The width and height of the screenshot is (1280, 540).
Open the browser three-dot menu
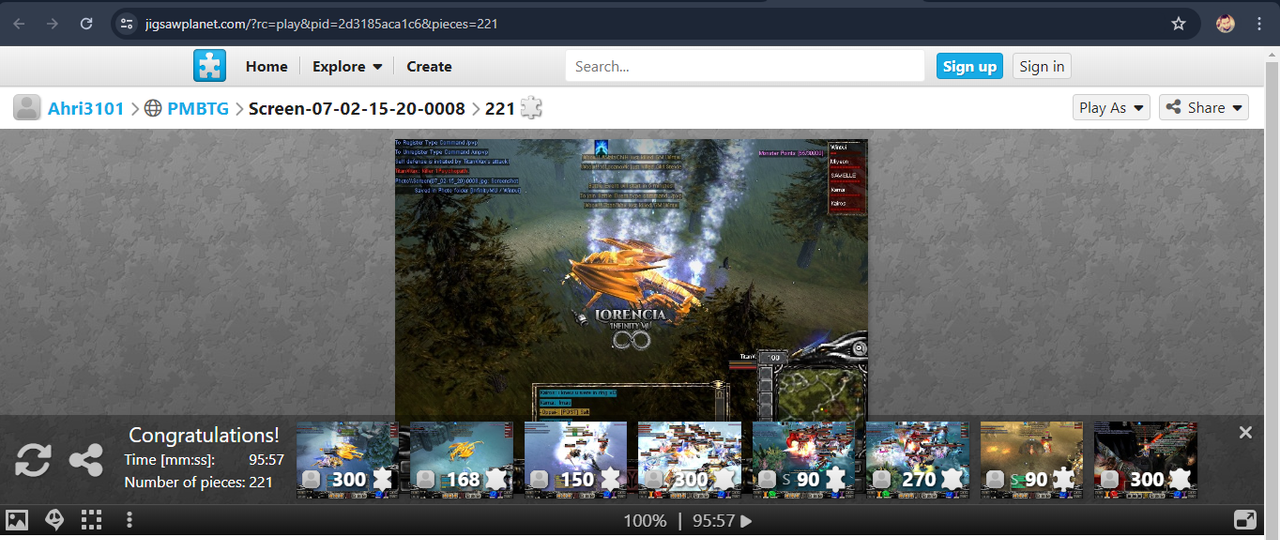click(1258, 23)
